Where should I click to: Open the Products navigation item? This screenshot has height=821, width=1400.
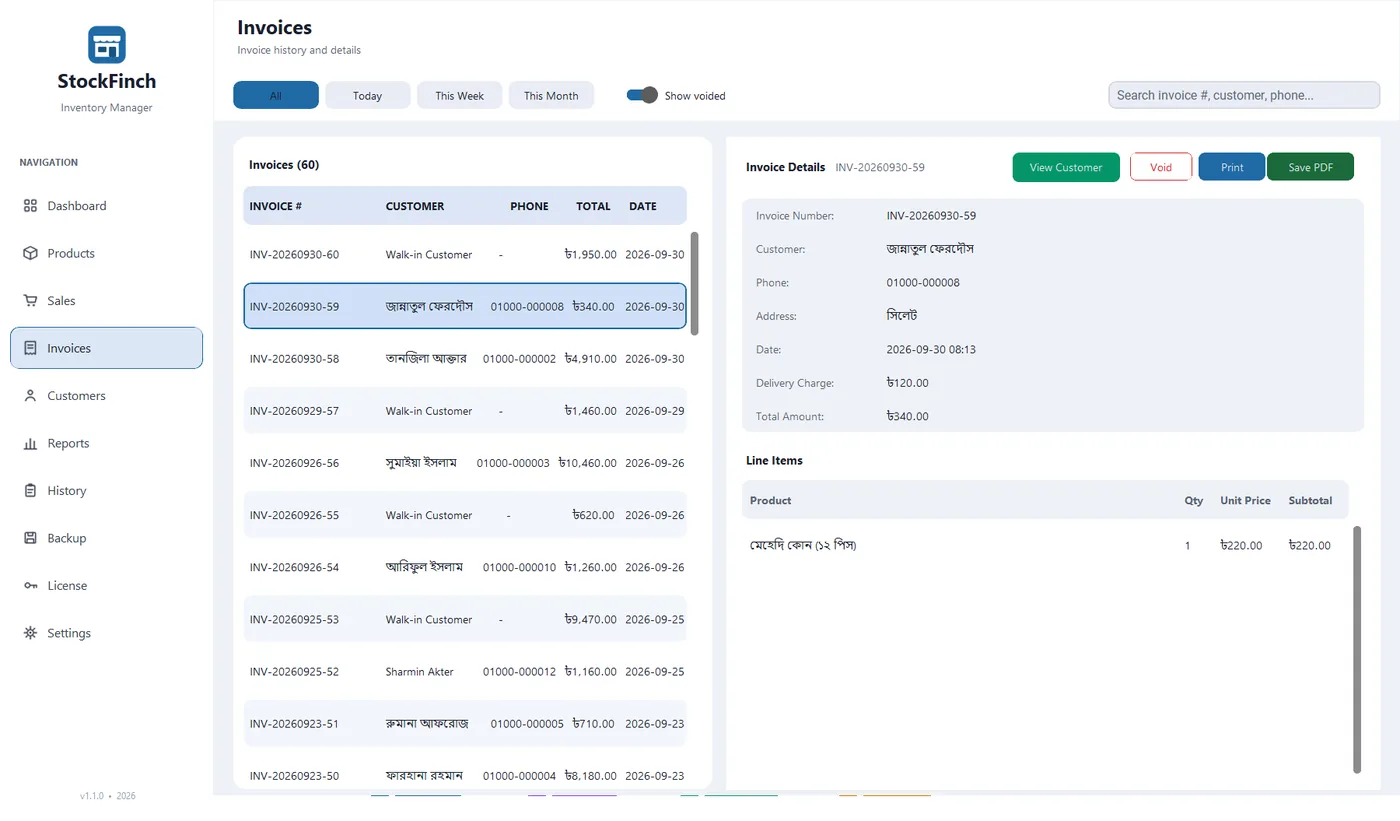click(x=106, y=253)
